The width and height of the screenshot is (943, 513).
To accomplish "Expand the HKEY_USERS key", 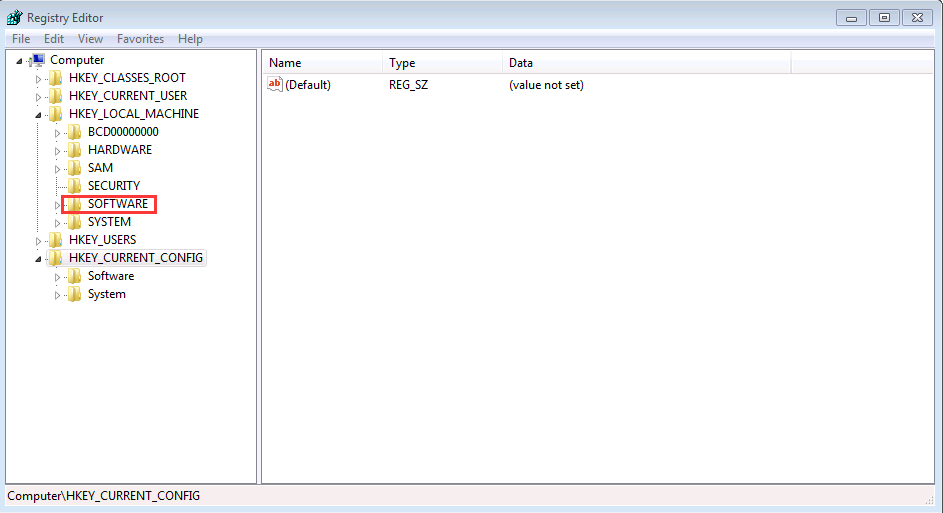I will point(38,241).
